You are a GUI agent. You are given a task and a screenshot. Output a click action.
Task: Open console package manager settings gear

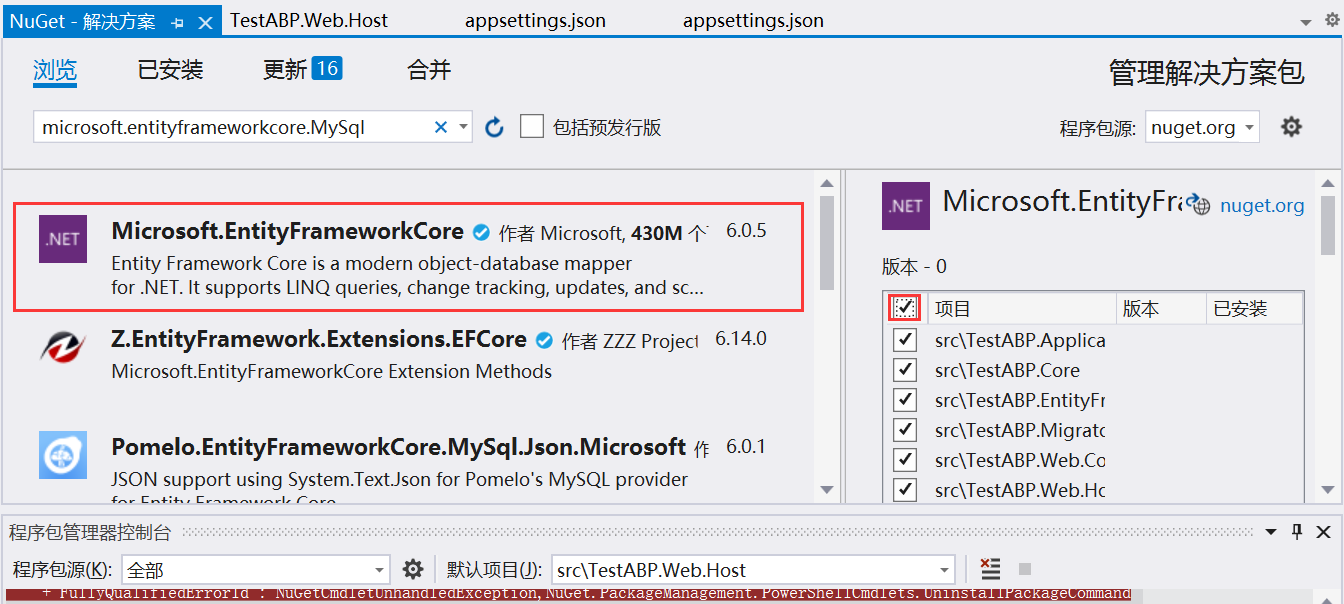tap(412, 570)
